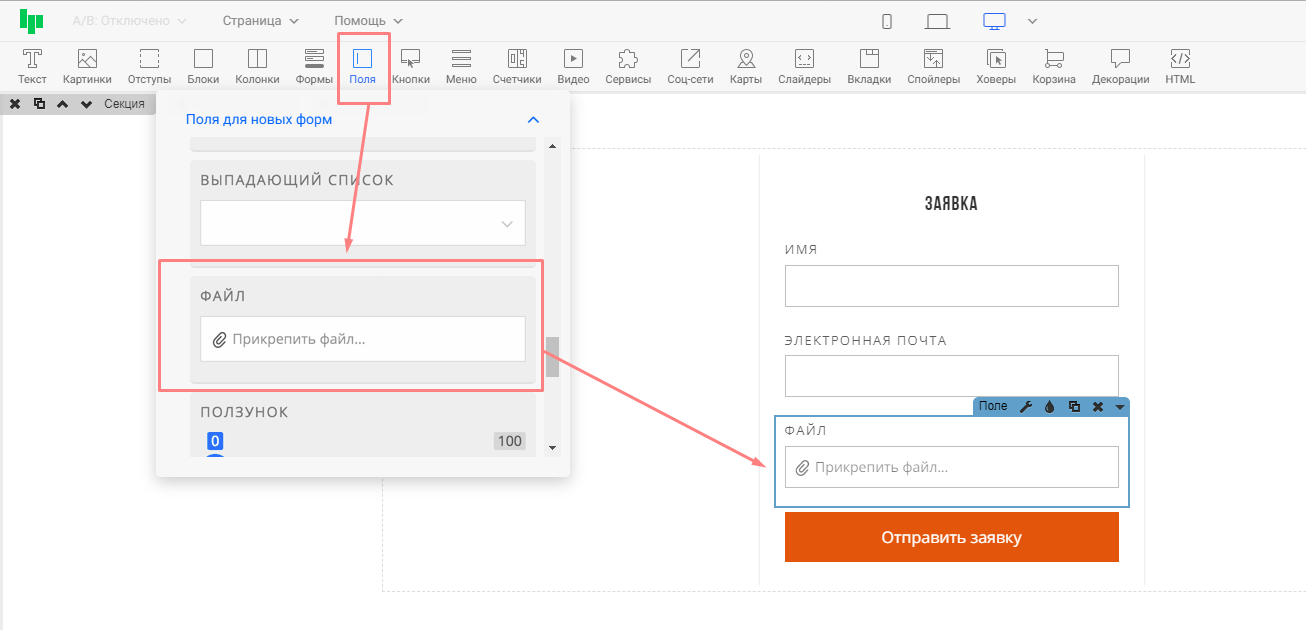Click the Имя input field in form
This screenshot has height=630, width=1306.
click(951, 286)
